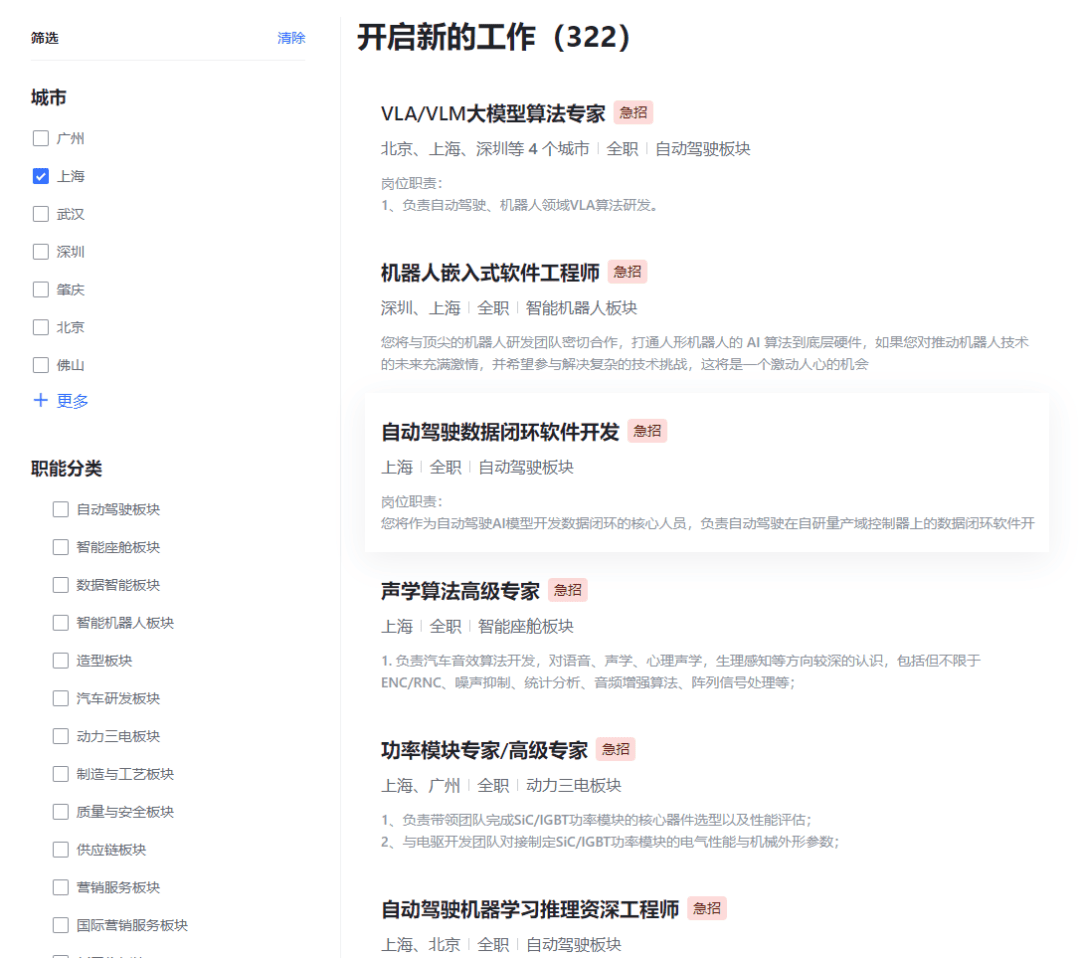Check the 佛山 city checkbox

click(41, 365)
